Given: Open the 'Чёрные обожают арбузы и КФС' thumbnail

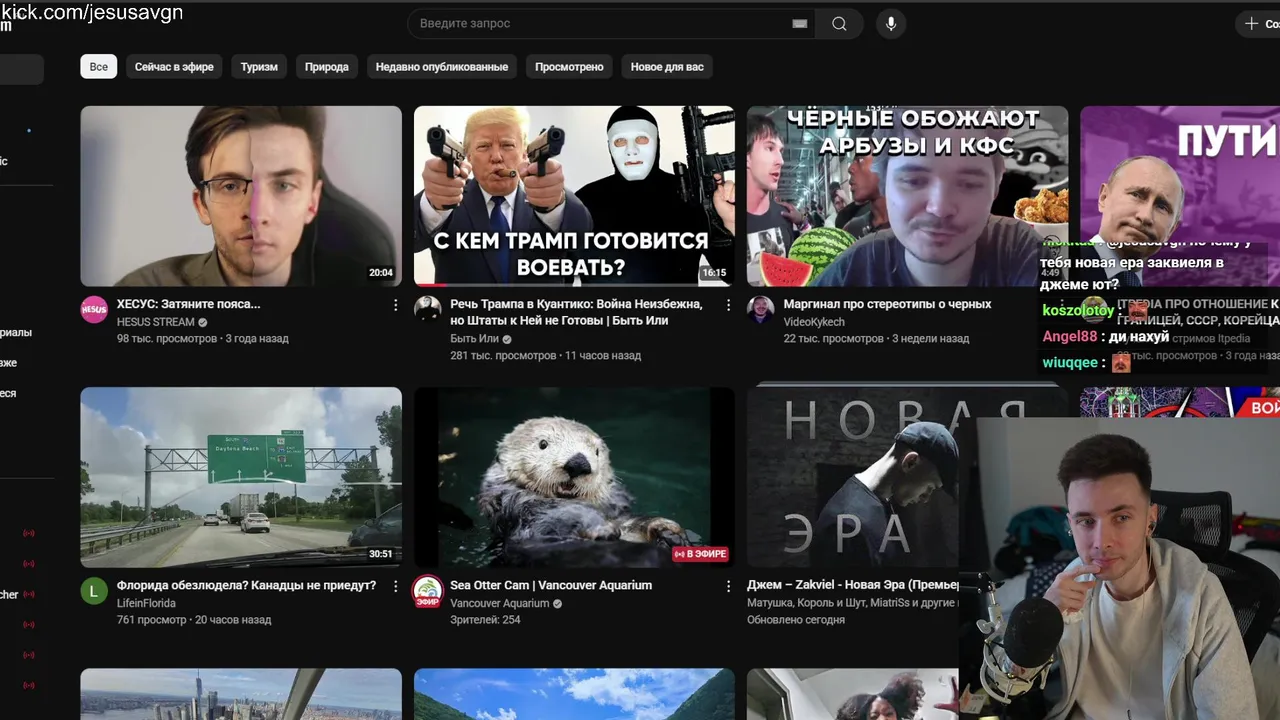Looking at the screenshot, I should (907, 196).
